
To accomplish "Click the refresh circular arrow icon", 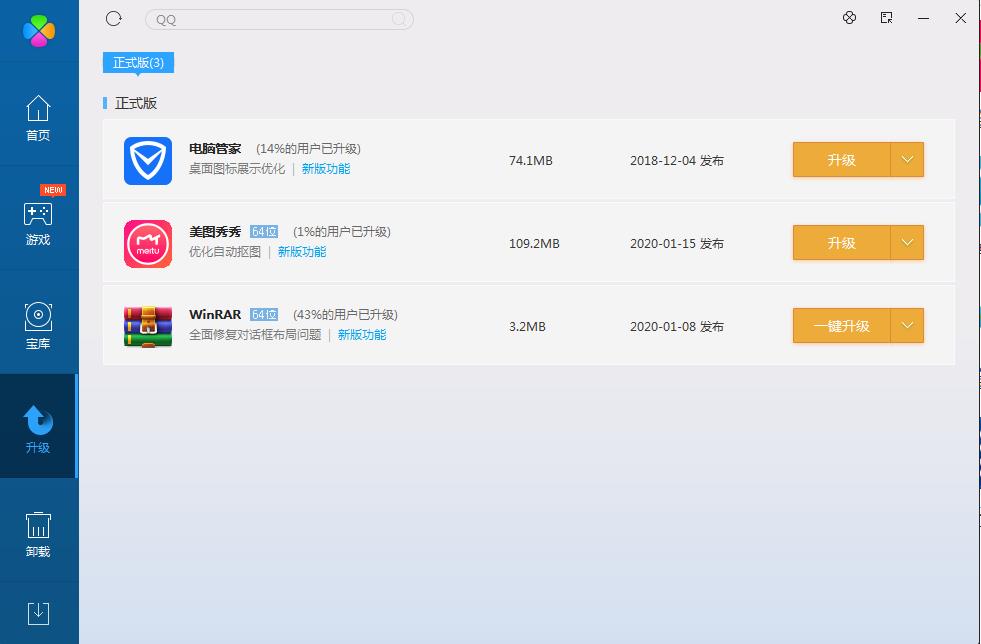I will (x=113, y=19).
